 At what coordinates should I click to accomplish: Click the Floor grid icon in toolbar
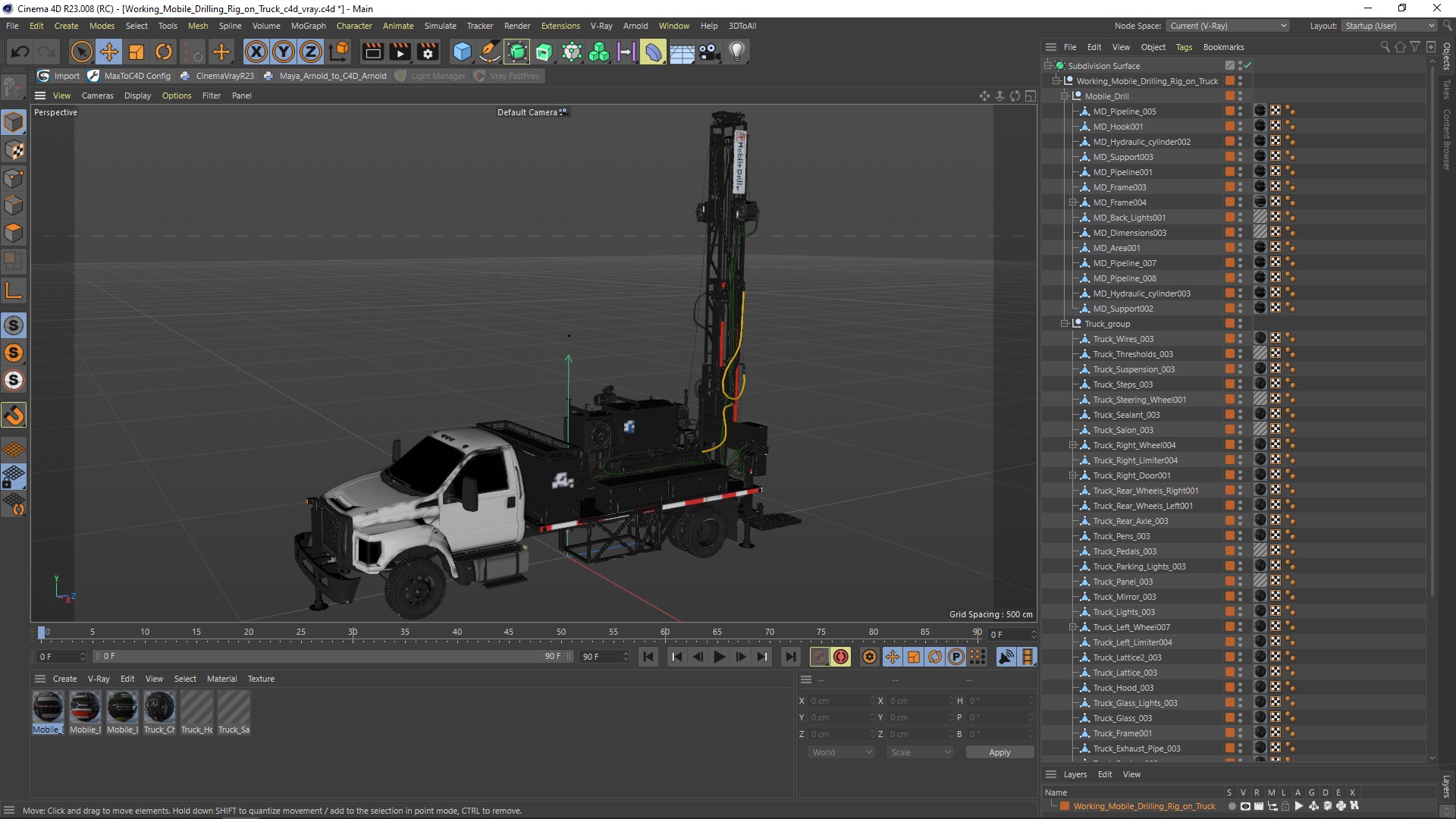coord(681,52)
